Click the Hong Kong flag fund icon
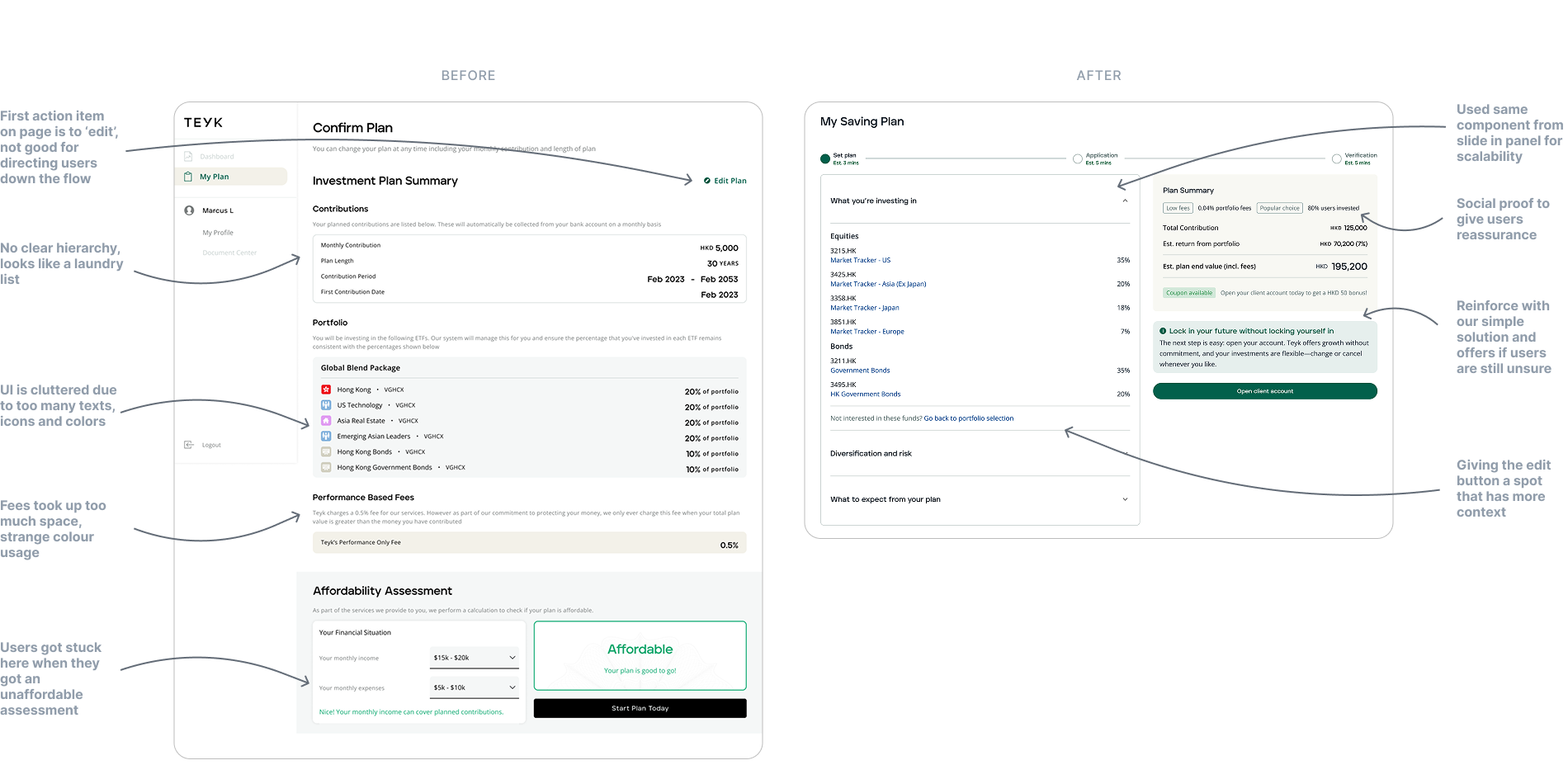Image resolution: width=1568 pixels, height=784 pixels. (326, 390)
